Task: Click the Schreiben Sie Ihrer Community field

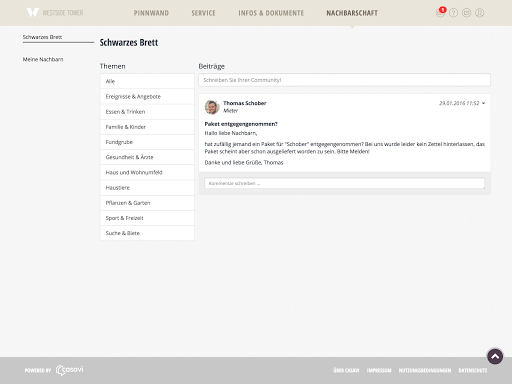Action: [344, 80]
